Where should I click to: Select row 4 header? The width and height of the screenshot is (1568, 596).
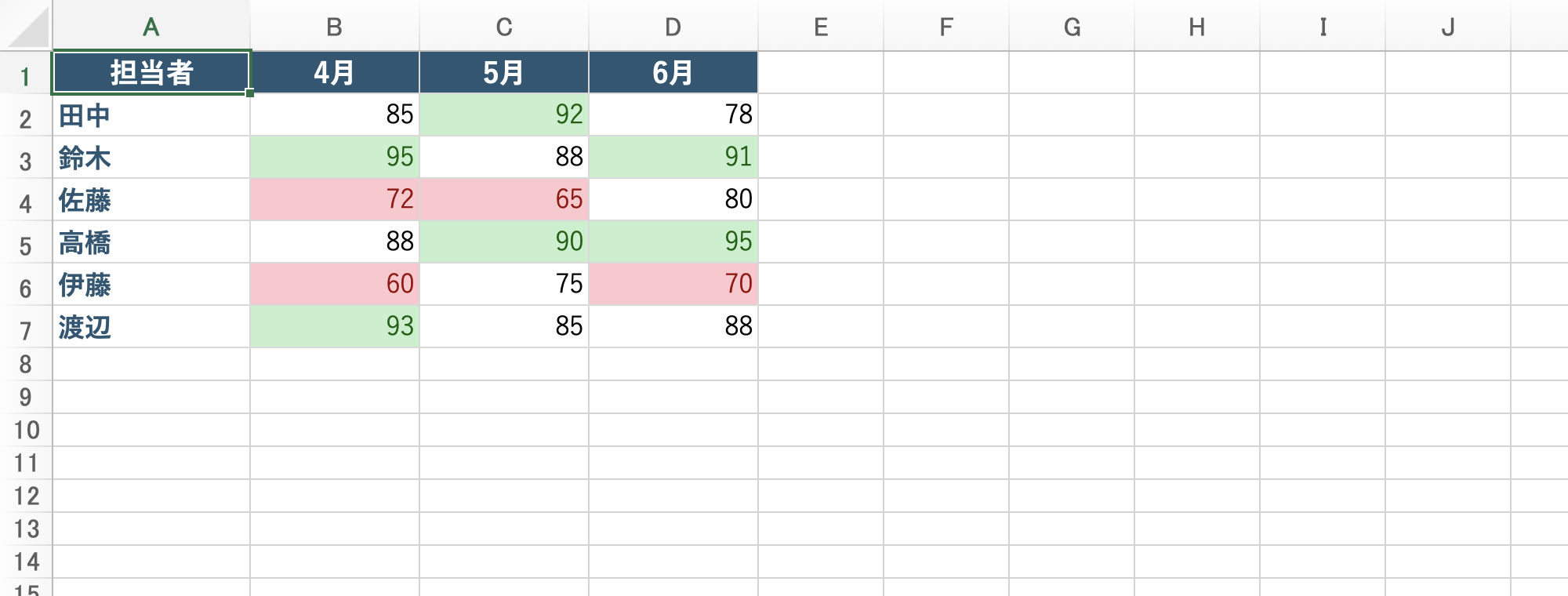tap(26, 204)
